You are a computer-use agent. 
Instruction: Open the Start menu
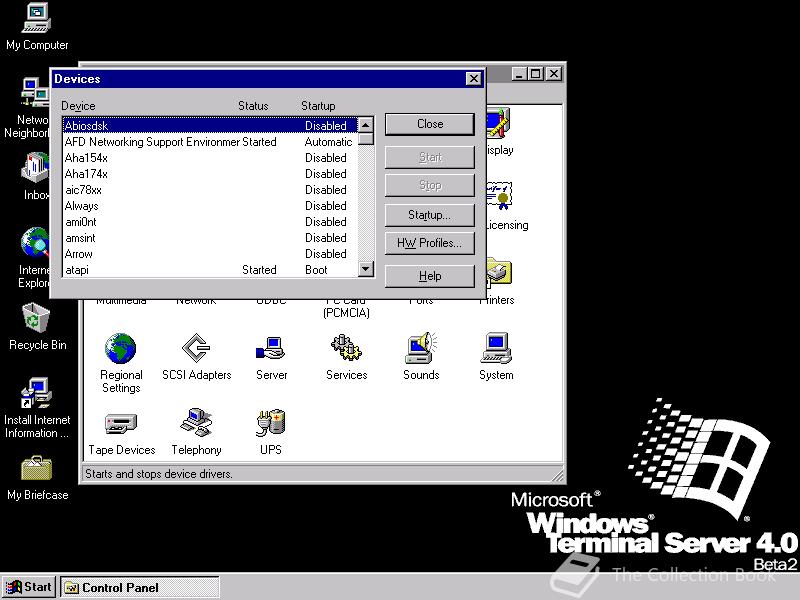(29, 587)
